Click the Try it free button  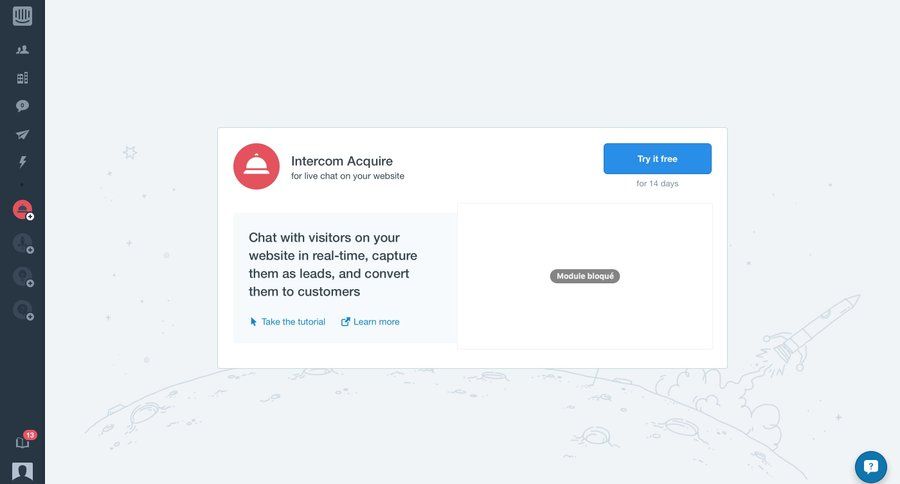coord(657,158)
